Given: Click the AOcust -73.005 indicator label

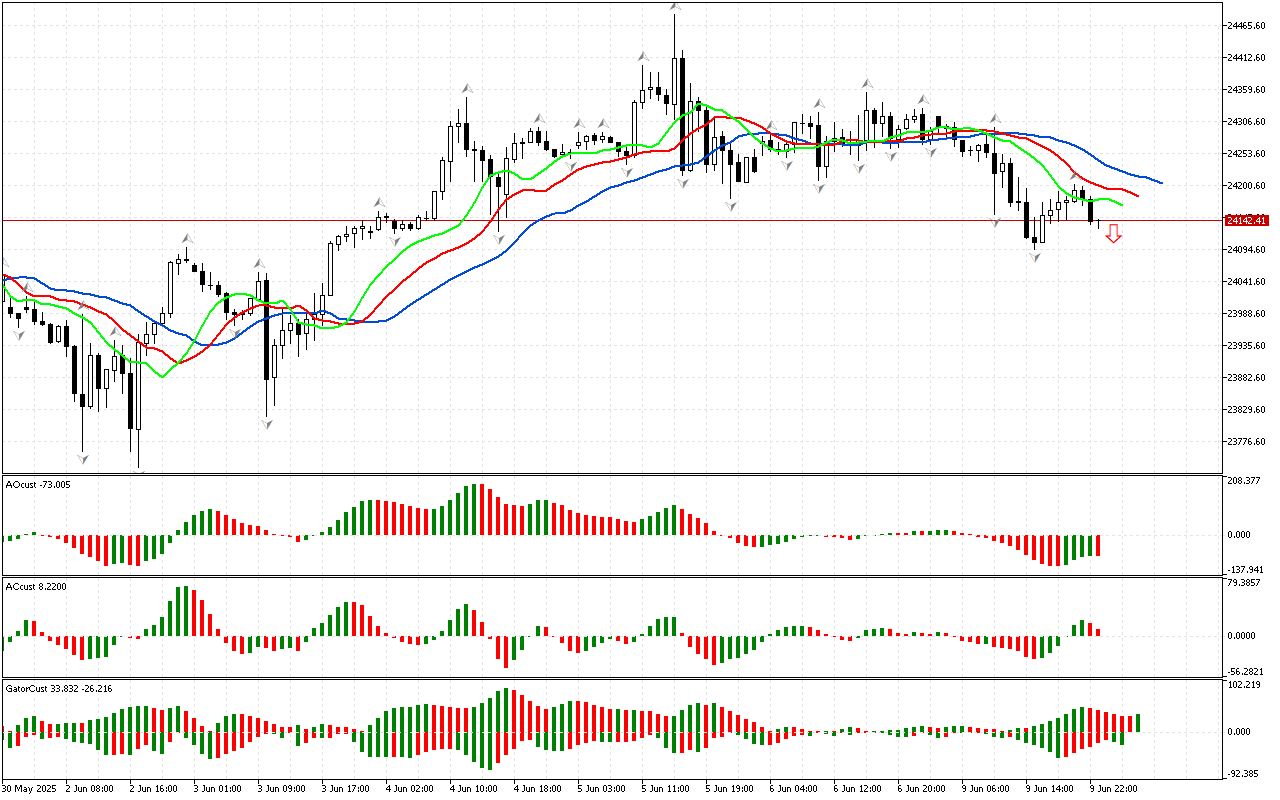Looking at the screenshot, I should pyautogui.click(x=39, y=484).
